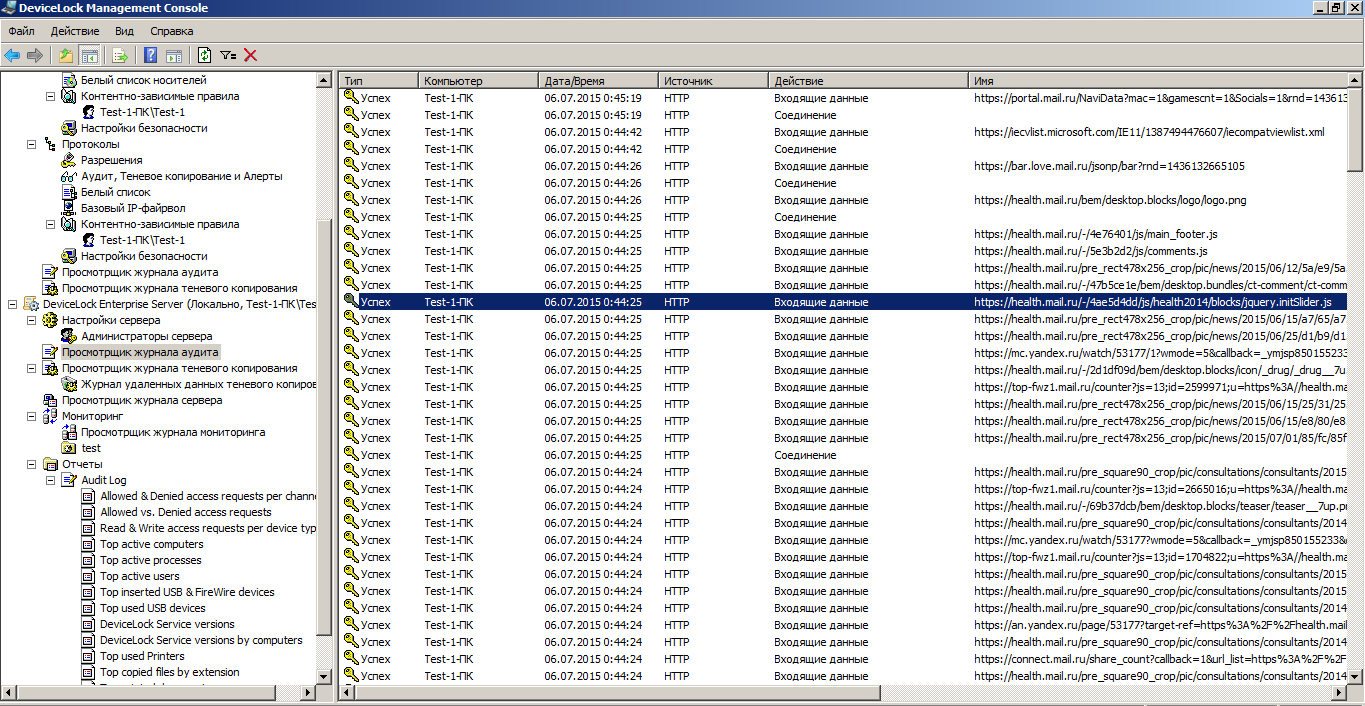
Task: Select Top active computers report
Action: [x=151, y=544]
